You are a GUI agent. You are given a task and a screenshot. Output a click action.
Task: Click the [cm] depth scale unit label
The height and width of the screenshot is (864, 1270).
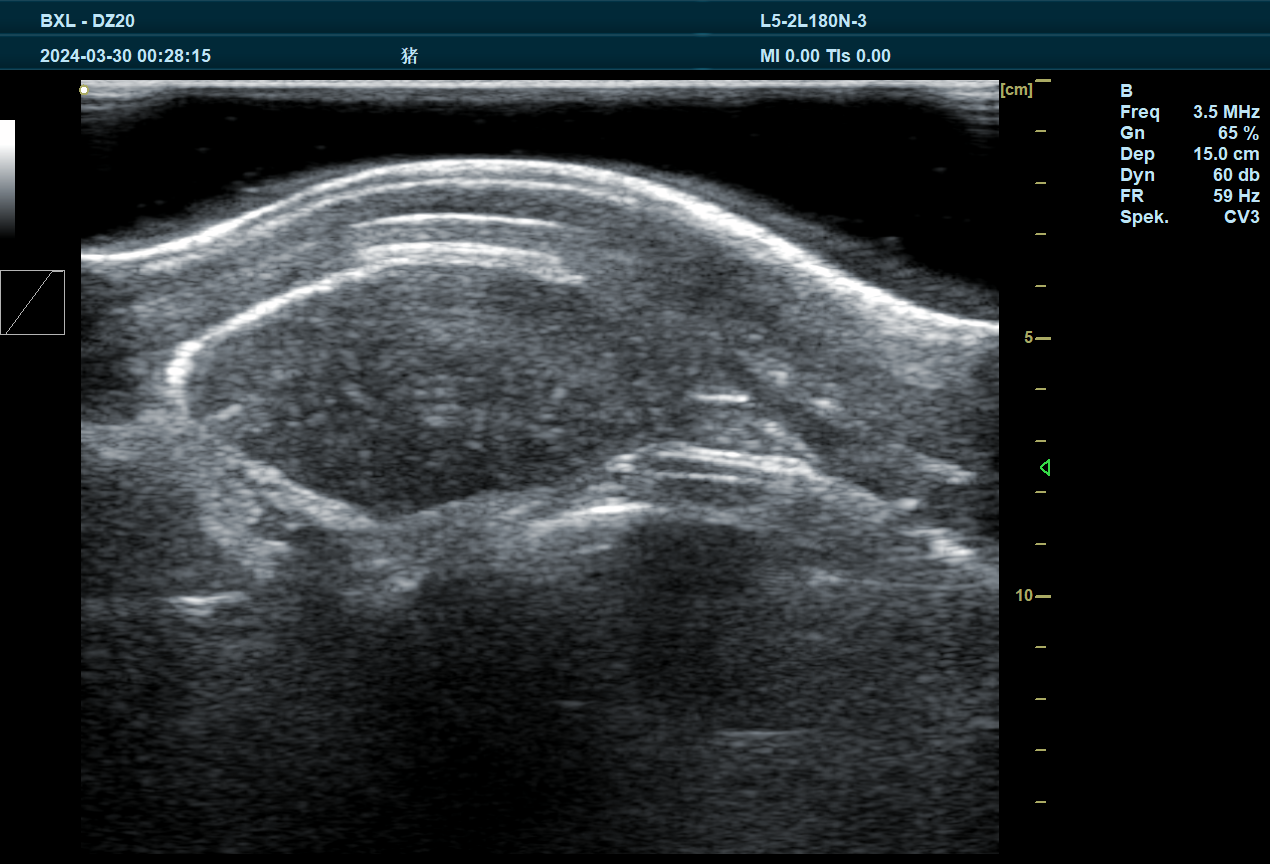click(1016, 90)
